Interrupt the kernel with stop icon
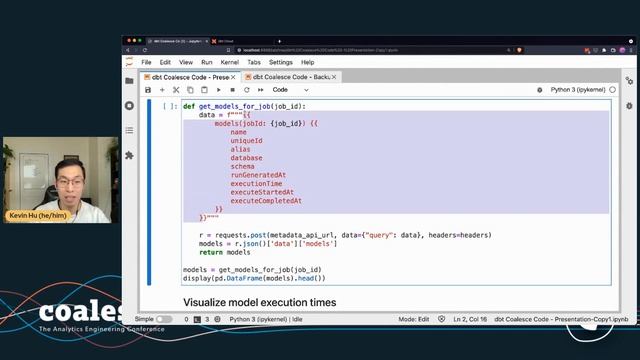 coord(232,90)
